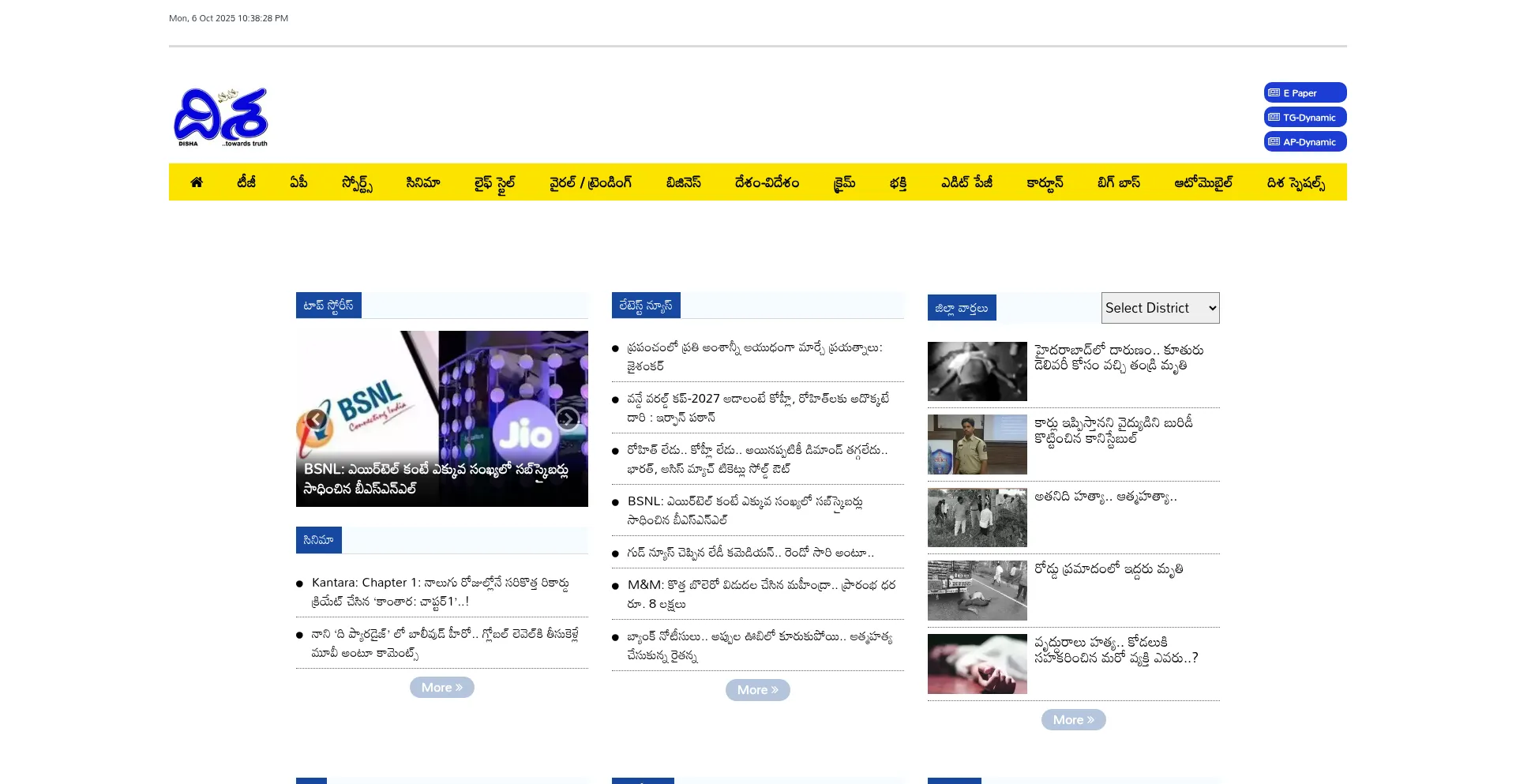1516x784 pixels.
Task: Go to next slide in top stories carousel
Action: point(567,419)
